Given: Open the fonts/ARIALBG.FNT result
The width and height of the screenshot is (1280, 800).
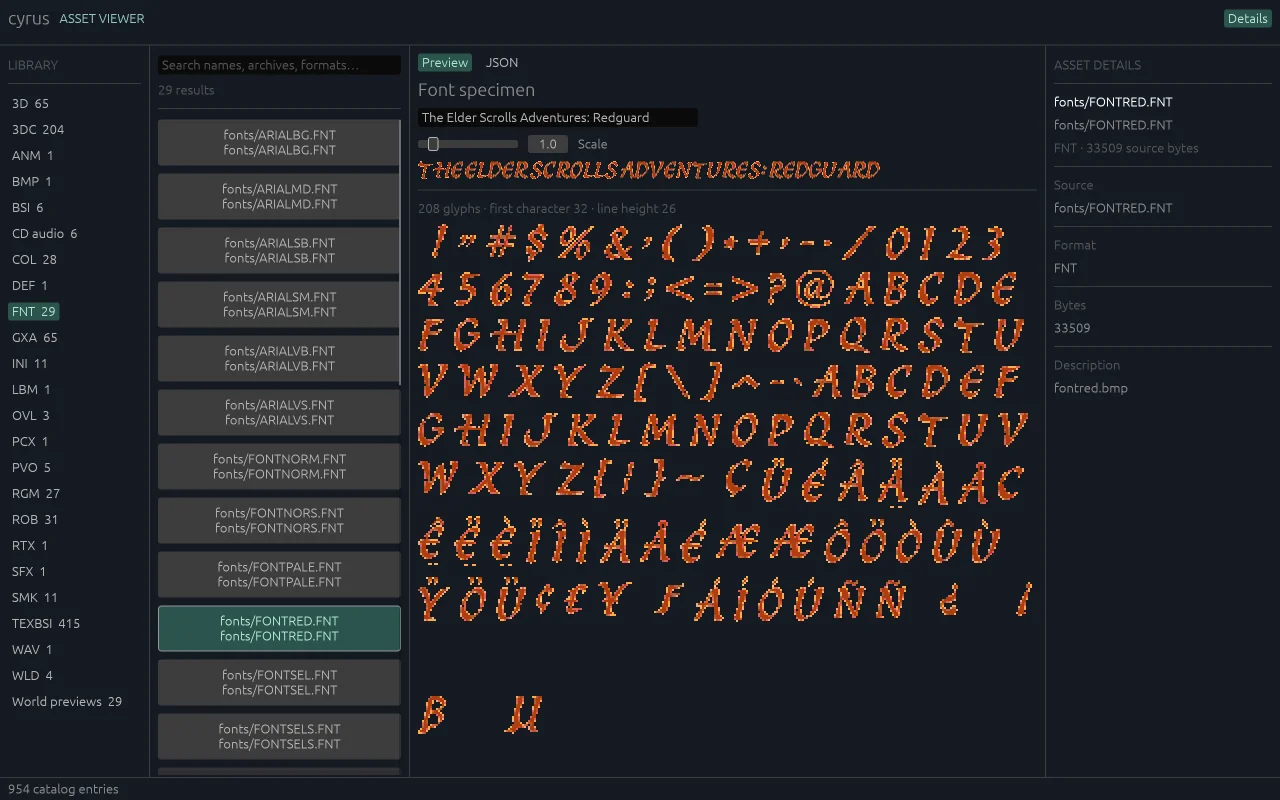Looking at the screenshot, I should pos(279,142).
